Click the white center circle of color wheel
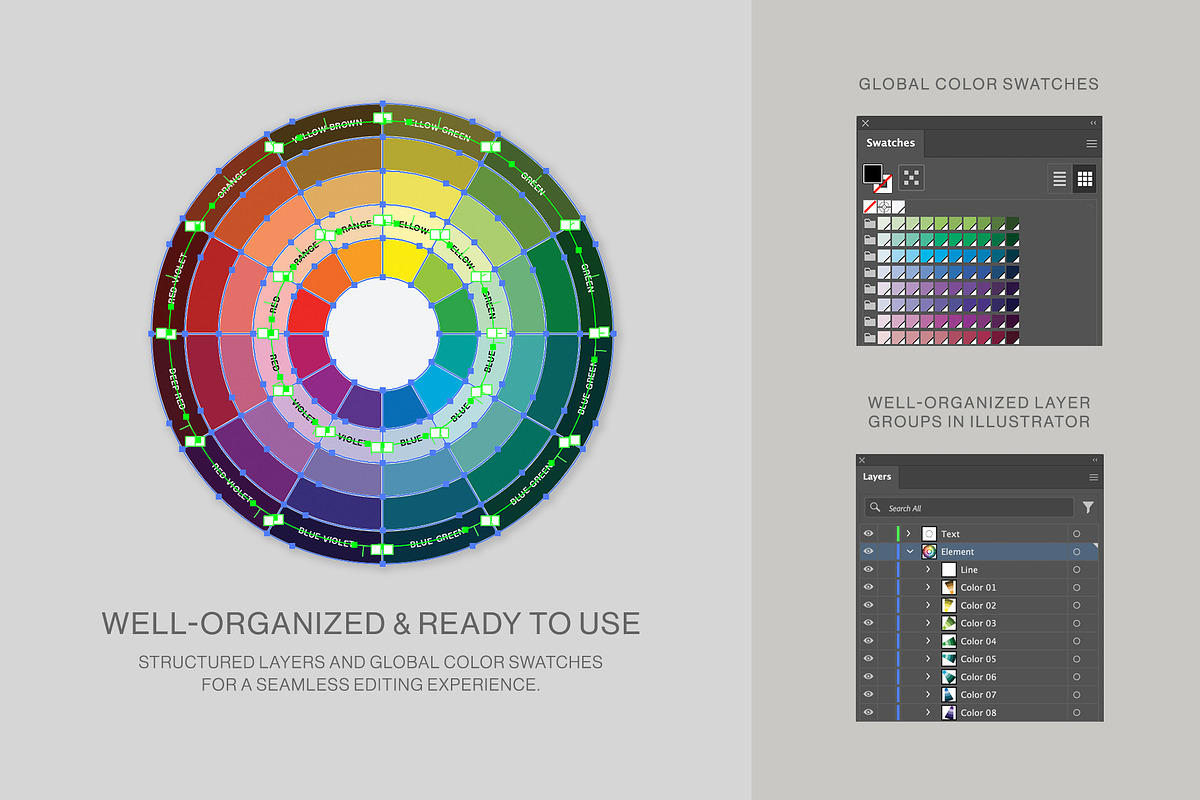The height and width of the screenshot is (800, 1200). click(382, 332)
